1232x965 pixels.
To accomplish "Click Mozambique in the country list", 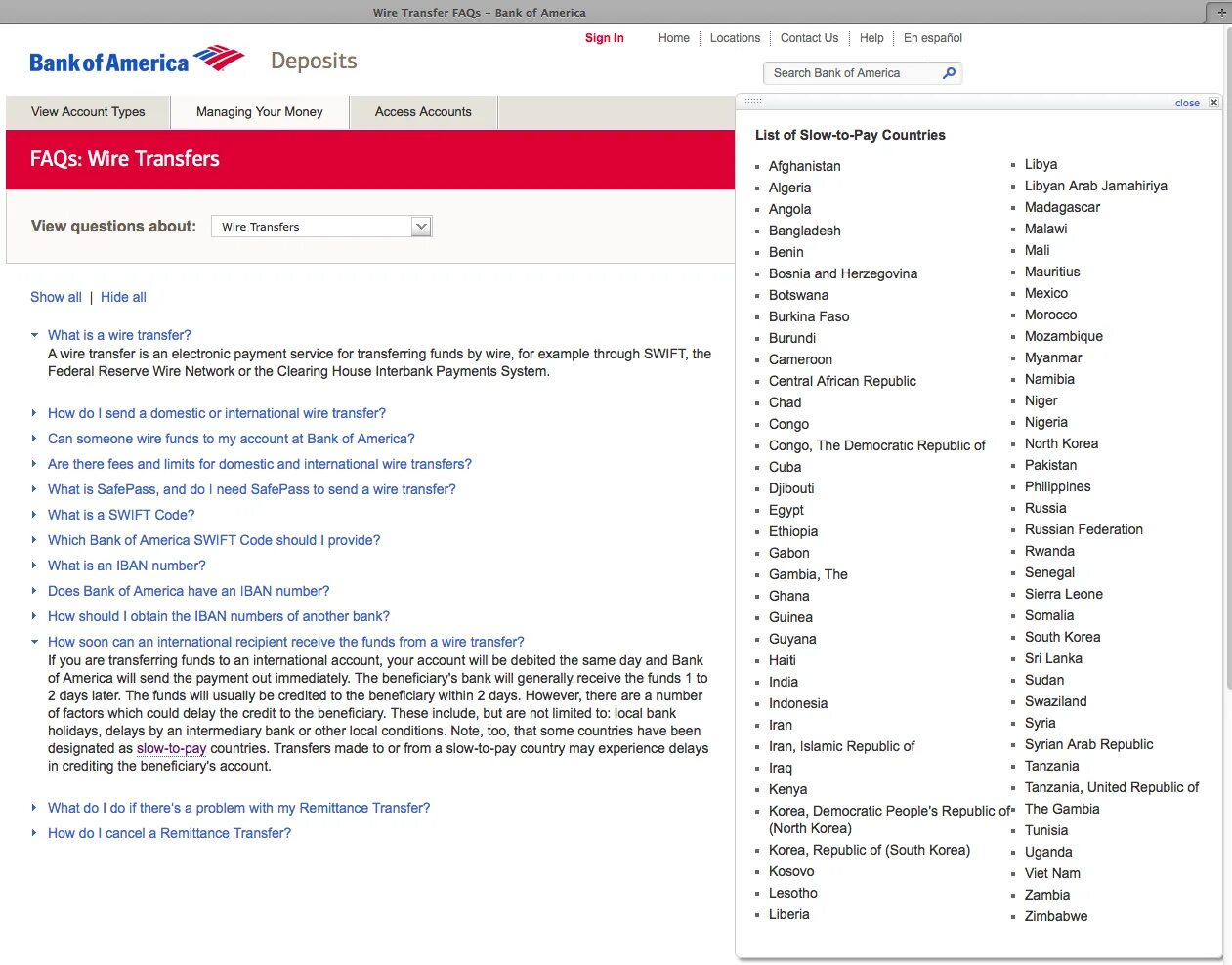I will pos(1064,336).
